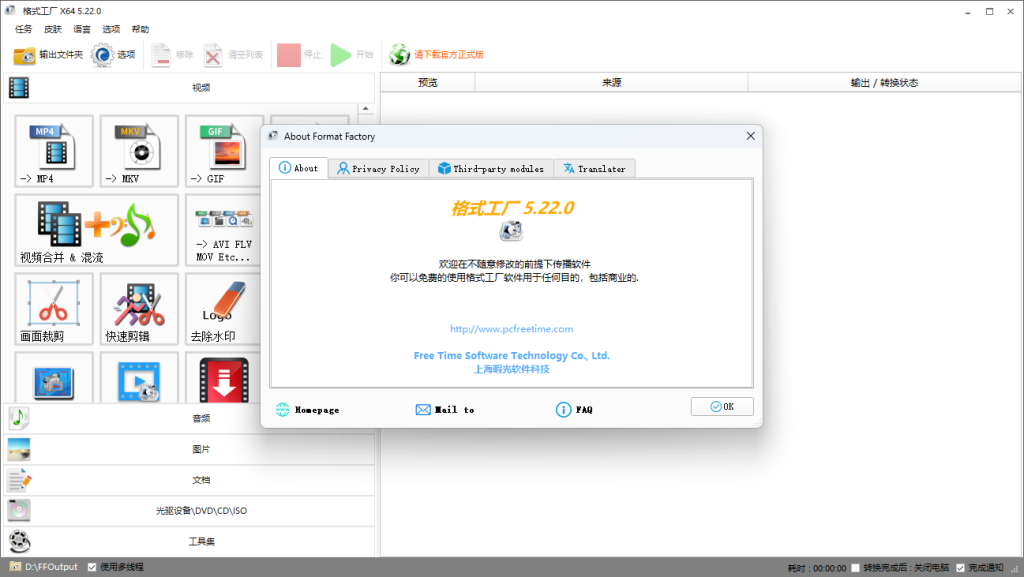The width and height of the screenshot is (1024, 577).
Task: Open the output folder toolbar icon
Action: tap(24, 55)
